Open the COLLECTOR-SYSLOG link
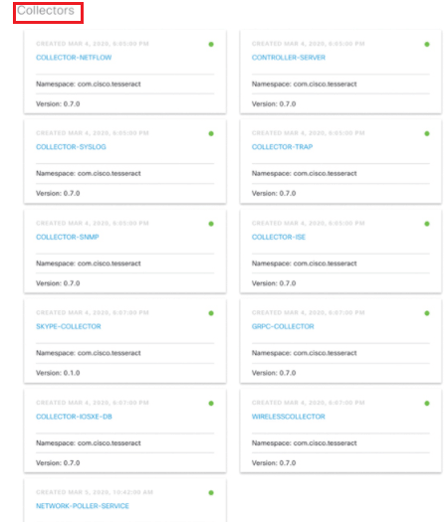This screenshot has width=445, height=522. tap(71, 147)
